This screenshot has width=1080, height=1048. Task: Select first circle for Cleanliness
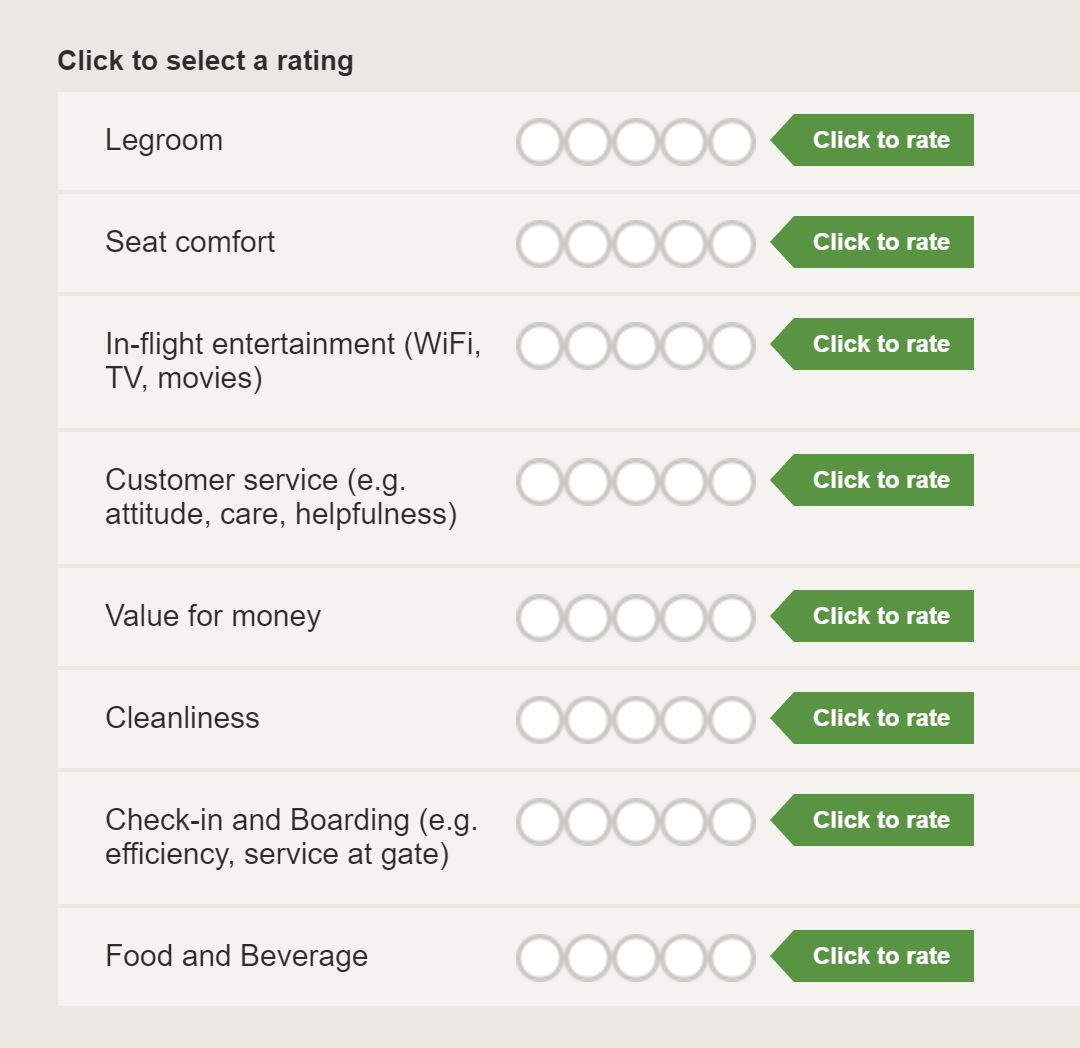click(539, 720)
